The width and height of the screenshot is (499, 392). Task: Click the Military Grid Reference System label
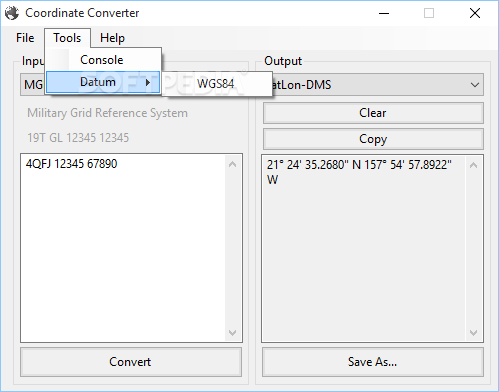[x=107, y=113]
